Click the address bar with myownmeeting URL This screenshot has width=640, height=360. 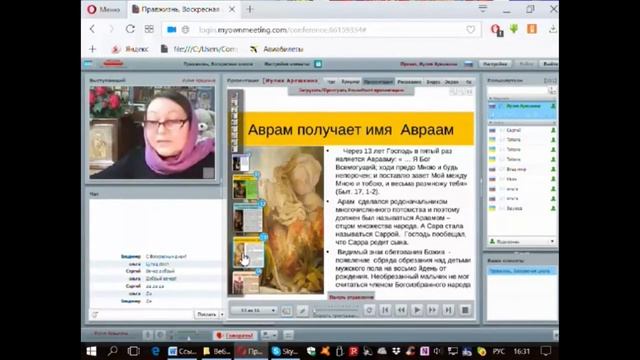pyautogui.click(x=322, y=30)
